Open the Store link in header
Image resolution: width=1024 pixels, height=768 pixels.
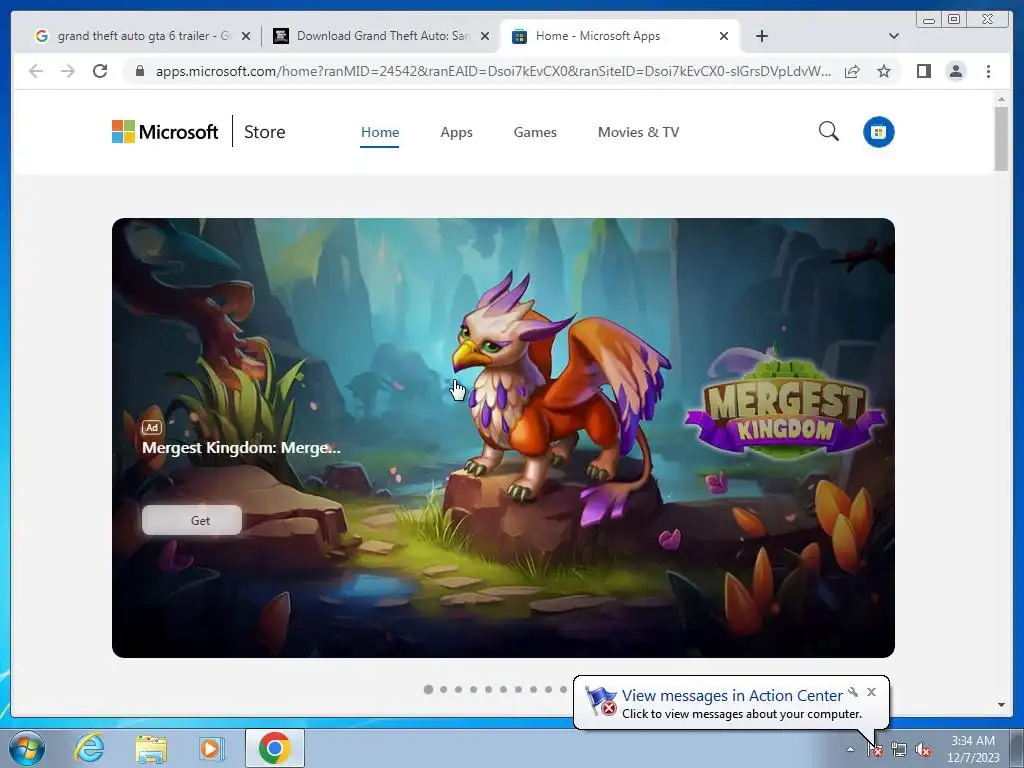(x=264, y=132)
